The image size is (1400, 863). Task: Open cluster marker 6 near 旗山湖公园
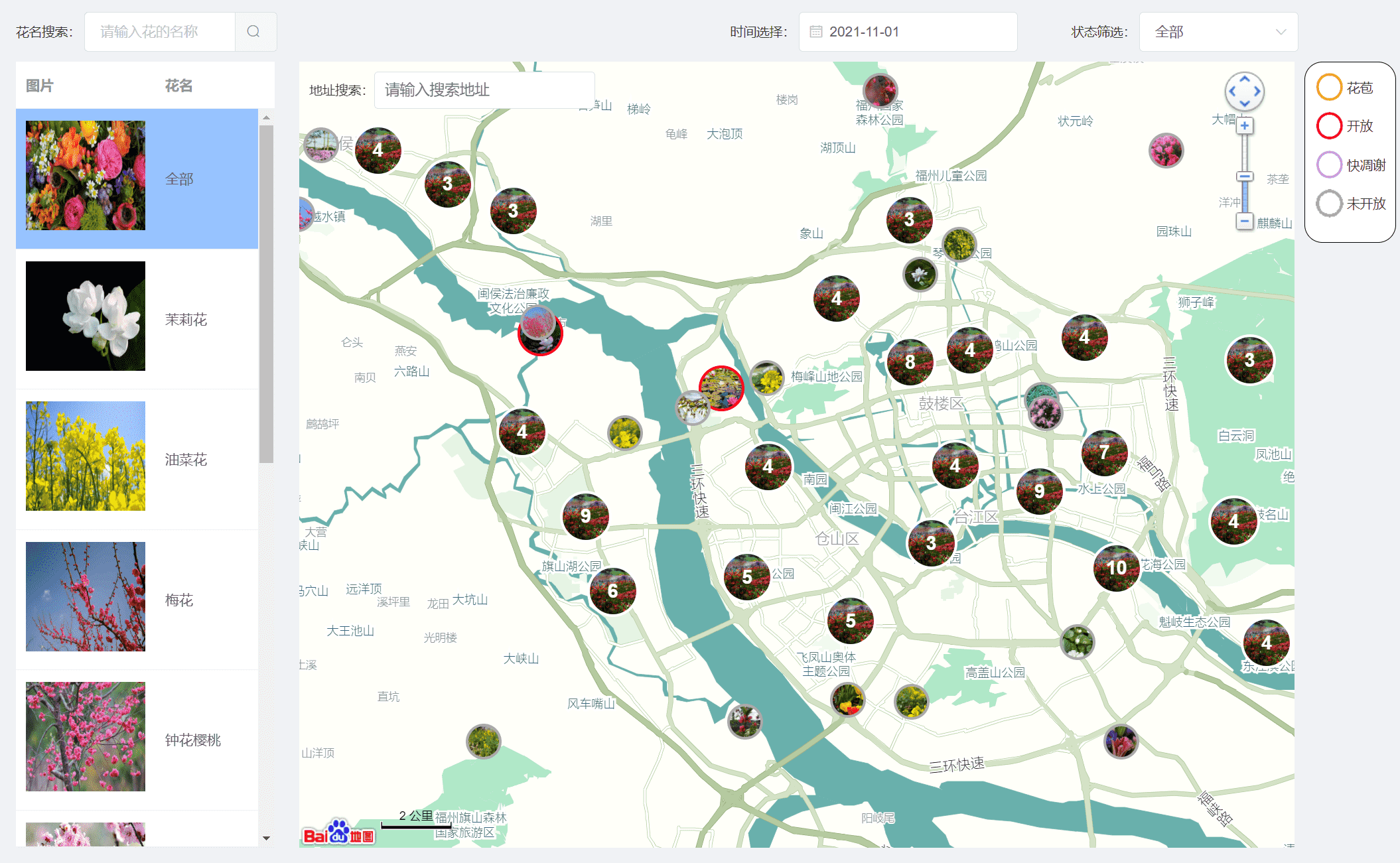click(x=612, y=591)
